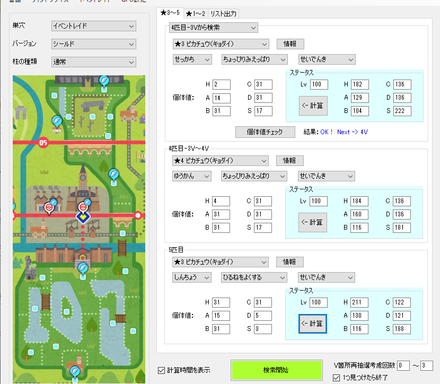Pick den square left of the pale waterfall strip

pos(54,96)
